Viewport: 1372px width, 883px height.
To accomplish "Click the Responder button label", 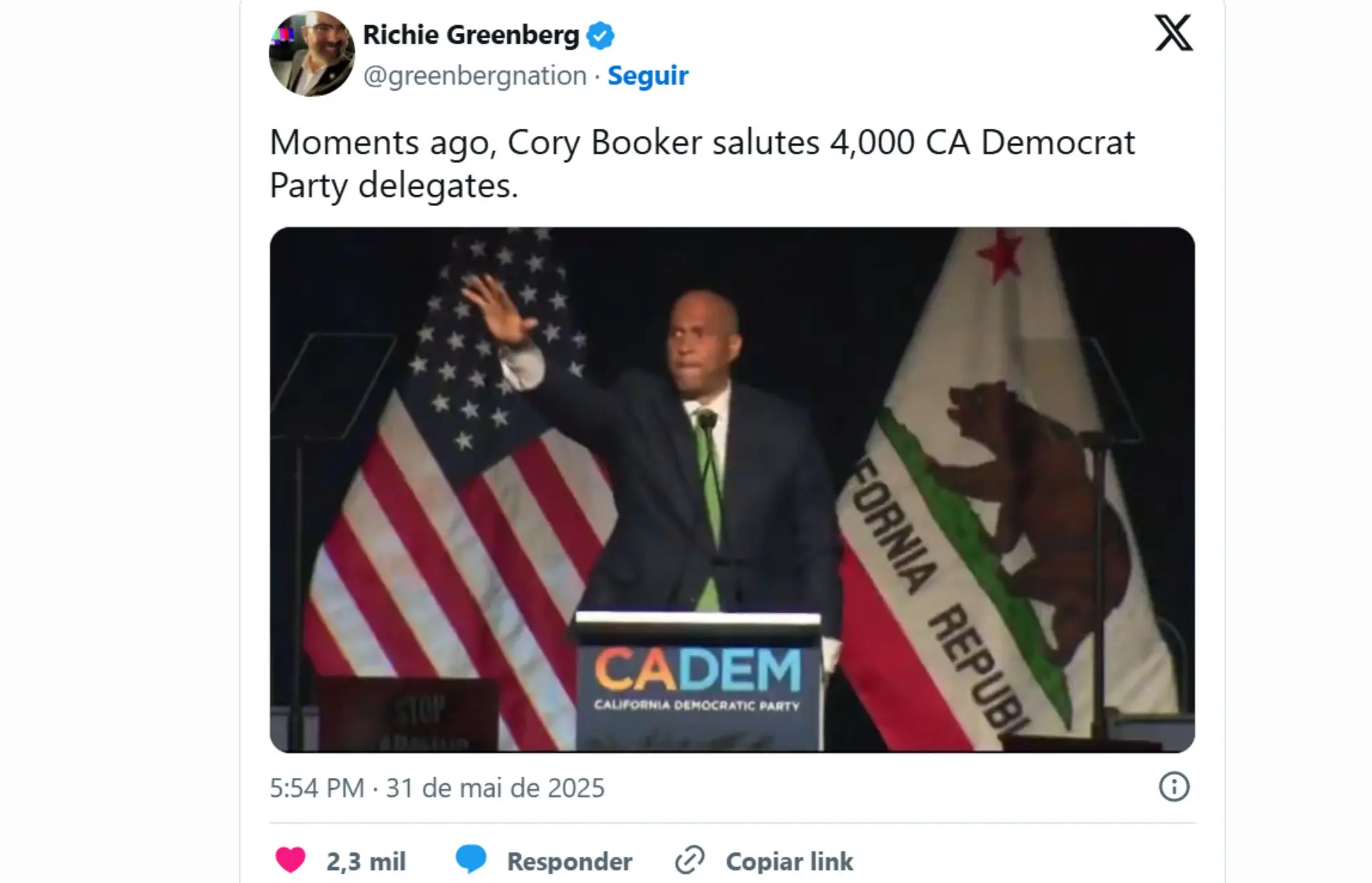I will point(570,862).
